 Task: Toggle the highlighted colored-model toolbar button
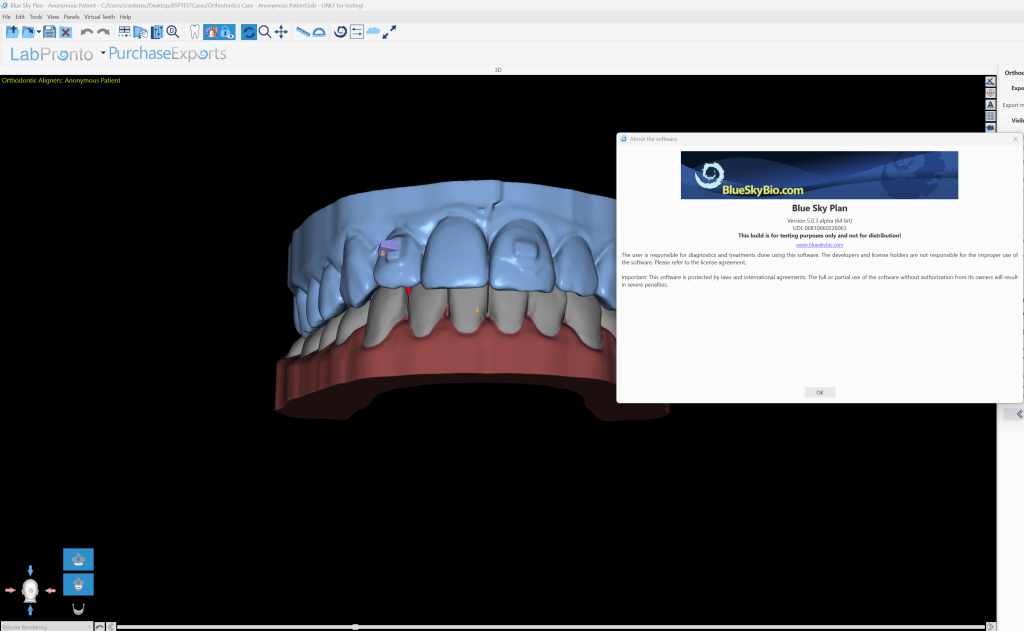pyautogui.click(x=211, y=32)
